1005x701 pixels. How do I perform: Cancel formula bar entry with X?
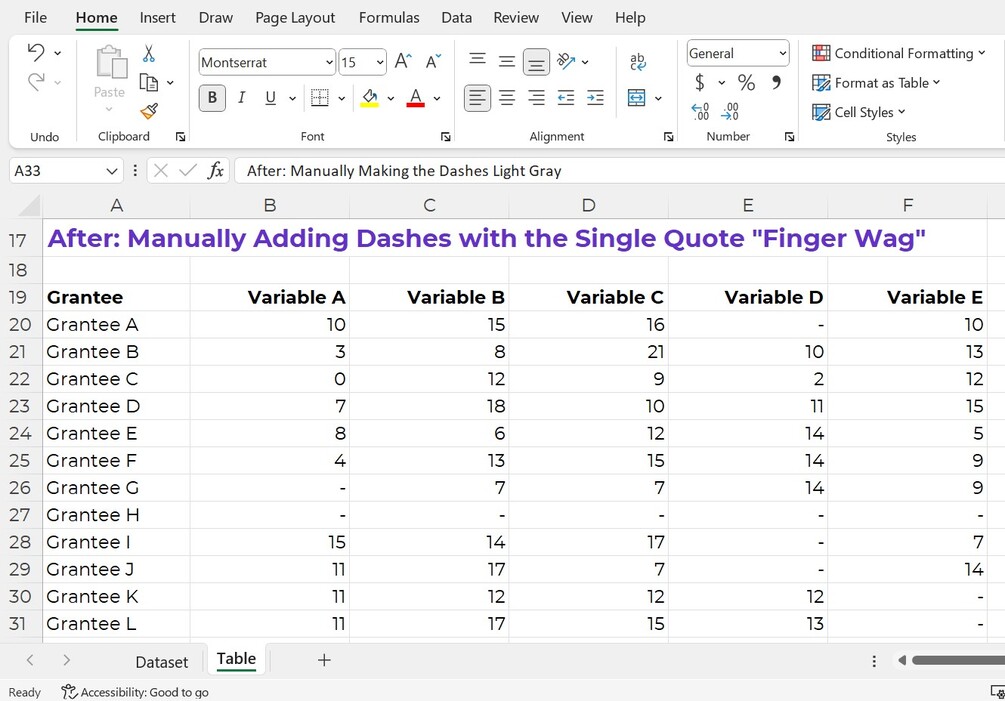tap(161, 170)
